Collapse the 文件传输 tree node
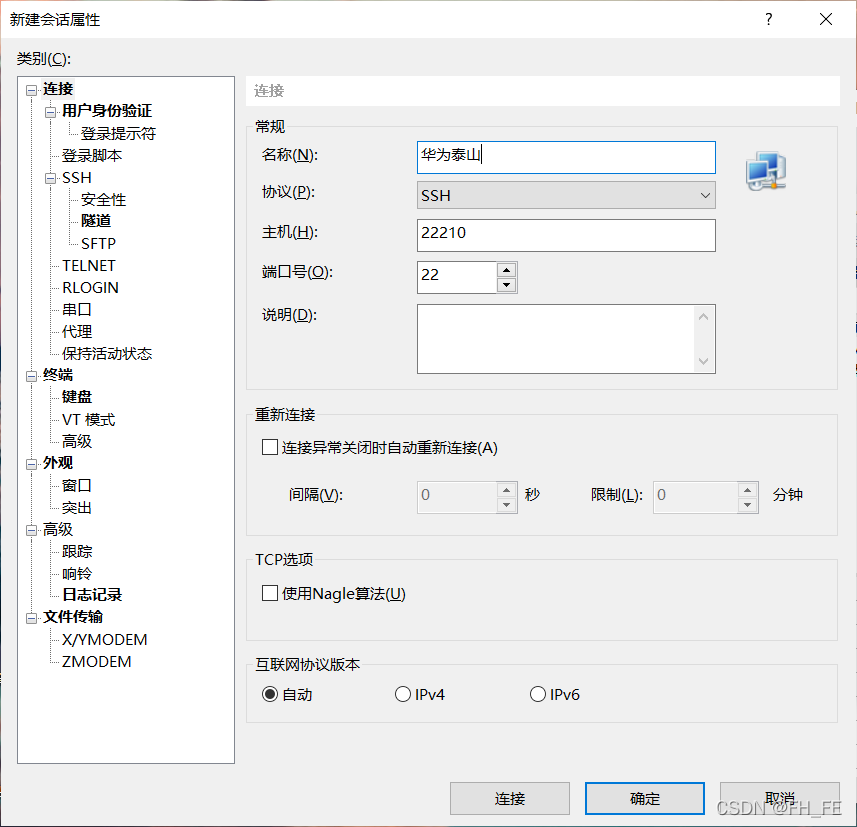857x827 pixels. pyautogui.click(x=32, y=618)
